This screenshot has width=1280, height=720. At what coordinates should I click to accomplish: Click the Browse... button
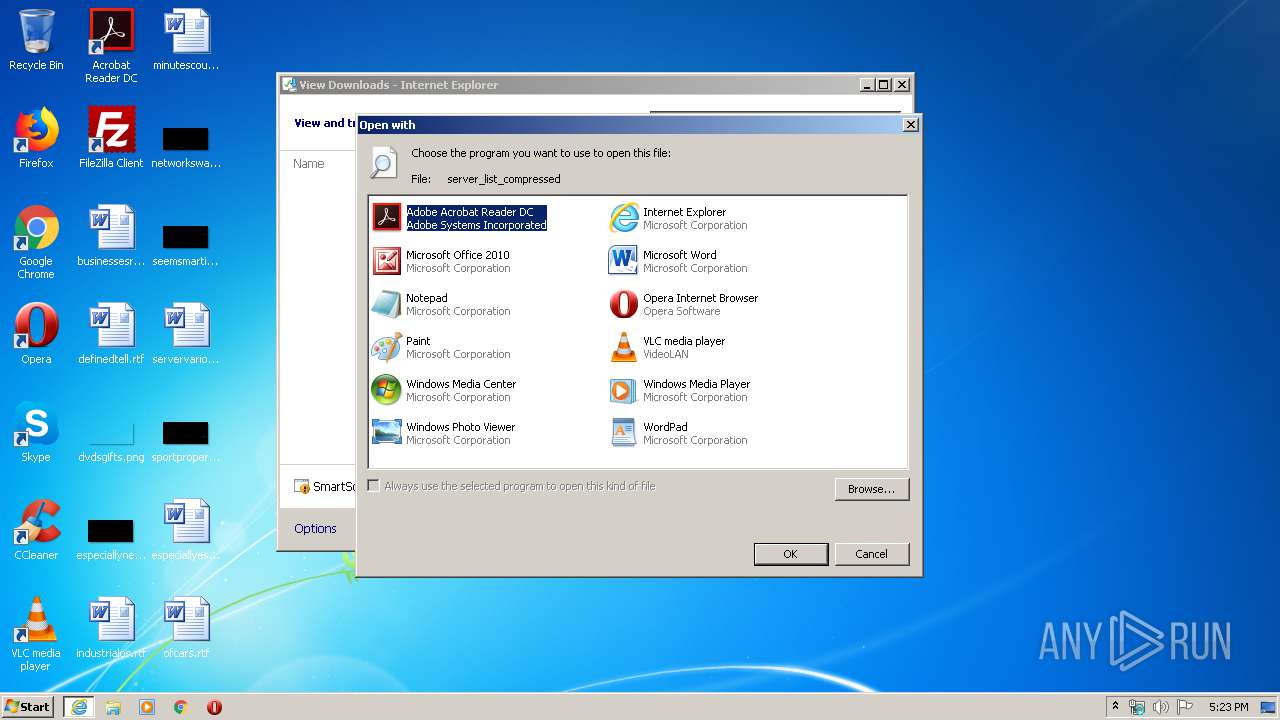[x=872, y=489]
